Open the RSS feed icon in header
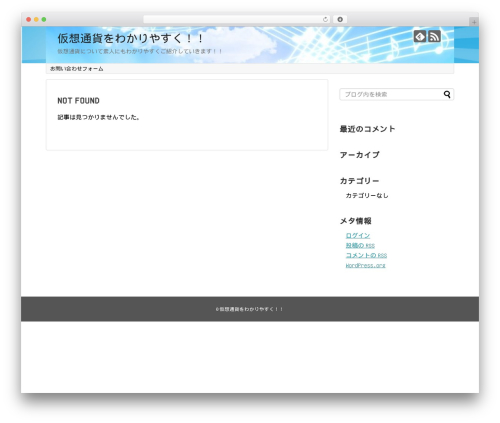 coord(434,36)
